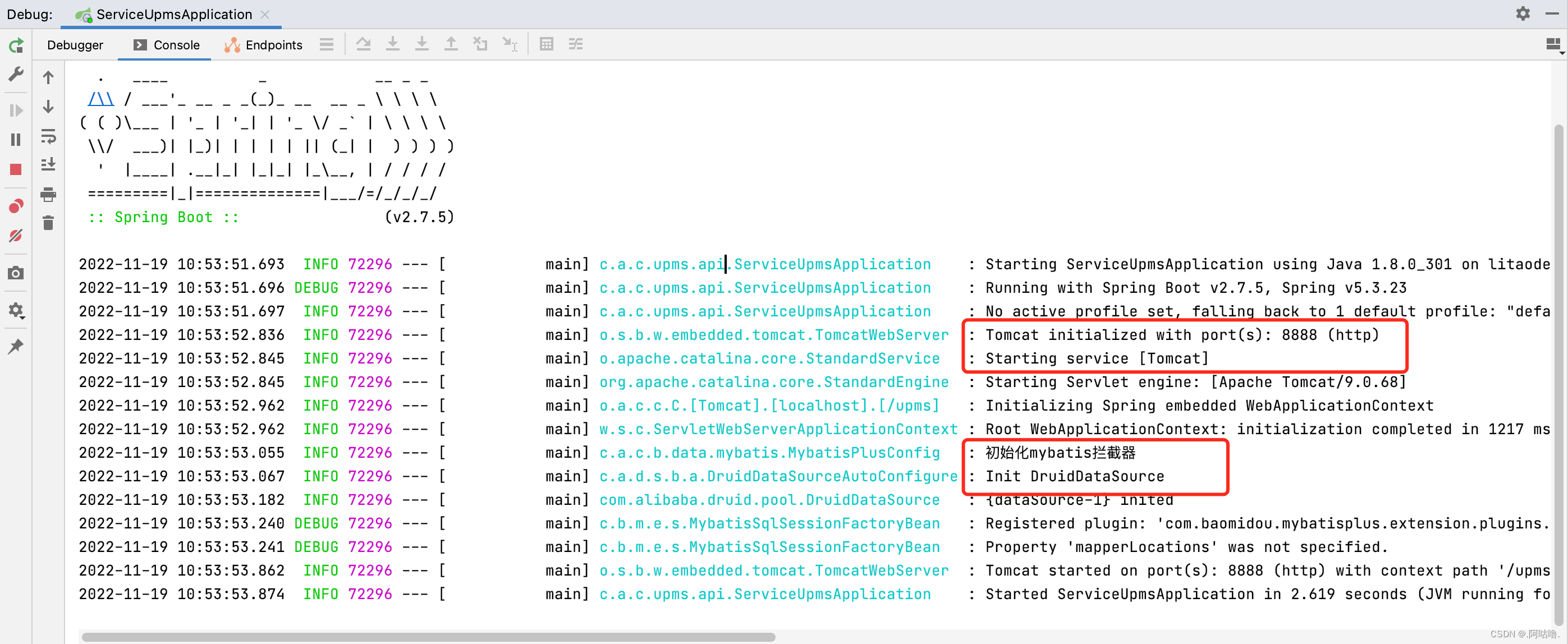Click c.a.c.upms.api.ServiceUpmsApplication link in first log line
This screenshot has height=644, width=1568.
pos(765,264)
